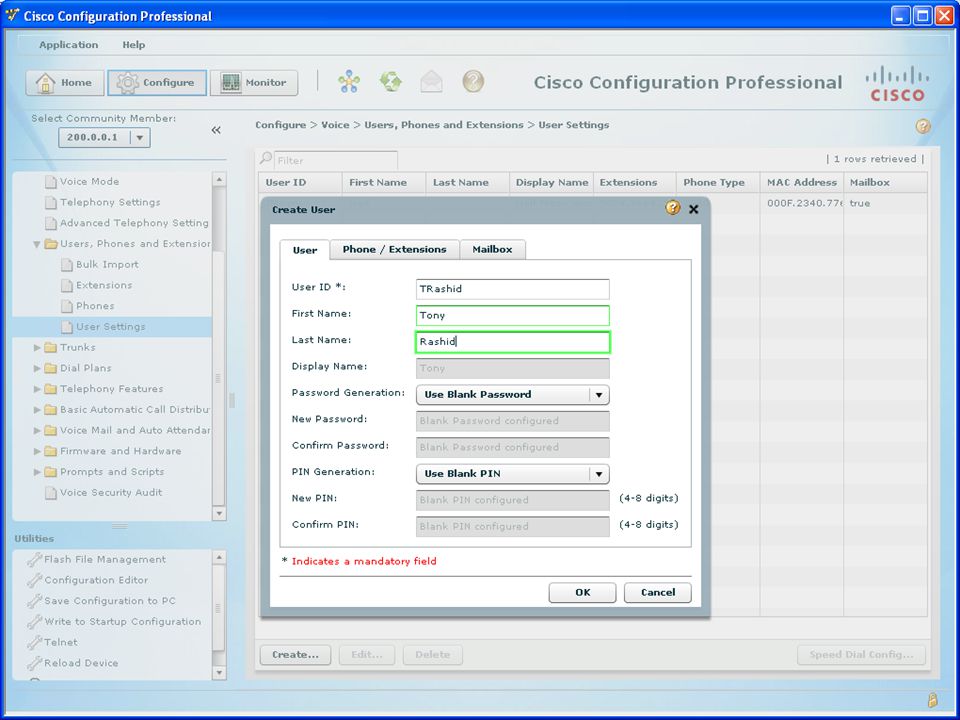
Task: Open PIN Generation dropdown
Action: [x=512, y=474]
